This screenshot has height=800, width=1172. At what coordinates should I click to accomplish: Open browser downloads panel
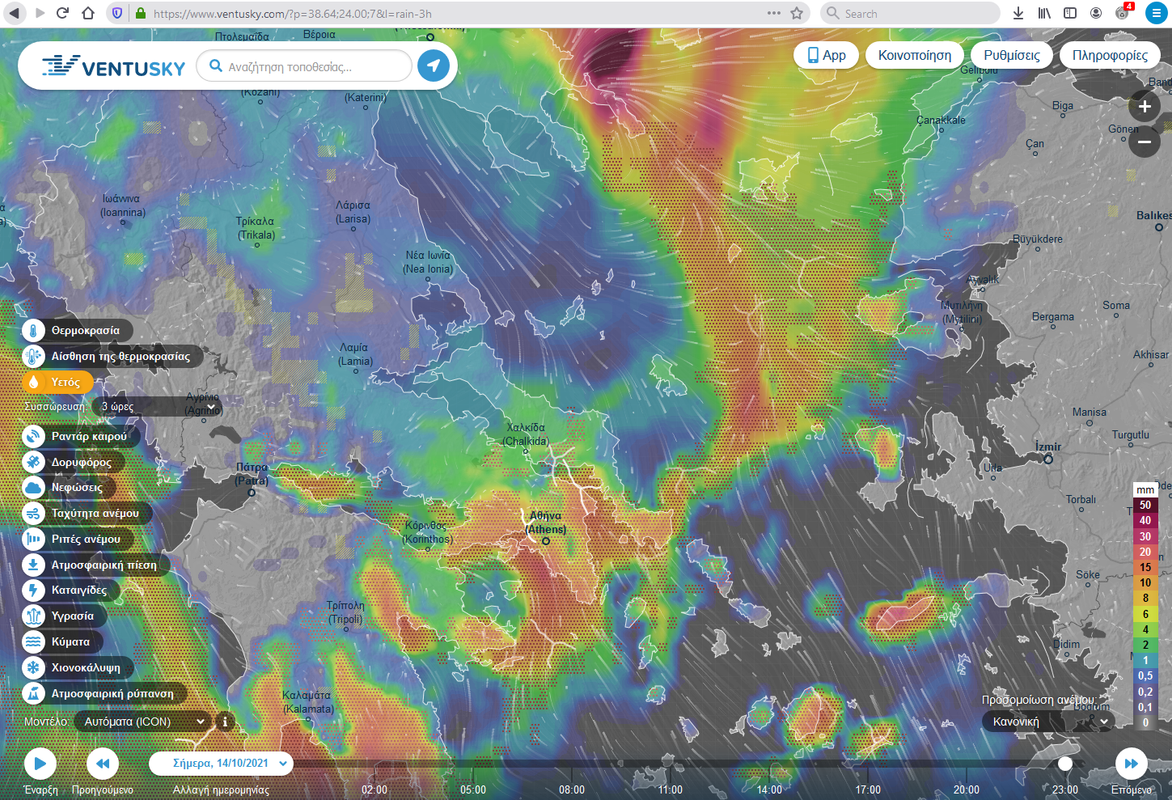1018,13
